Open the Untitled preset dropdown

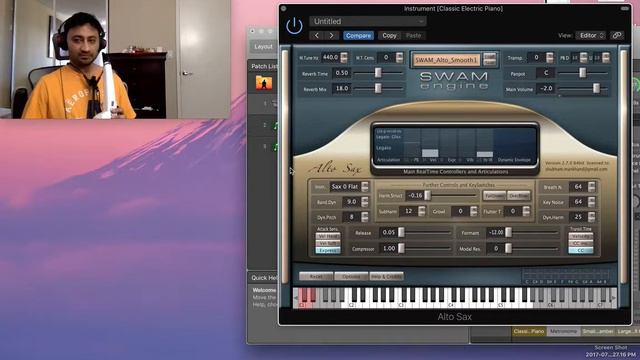[x=368, y=21]
